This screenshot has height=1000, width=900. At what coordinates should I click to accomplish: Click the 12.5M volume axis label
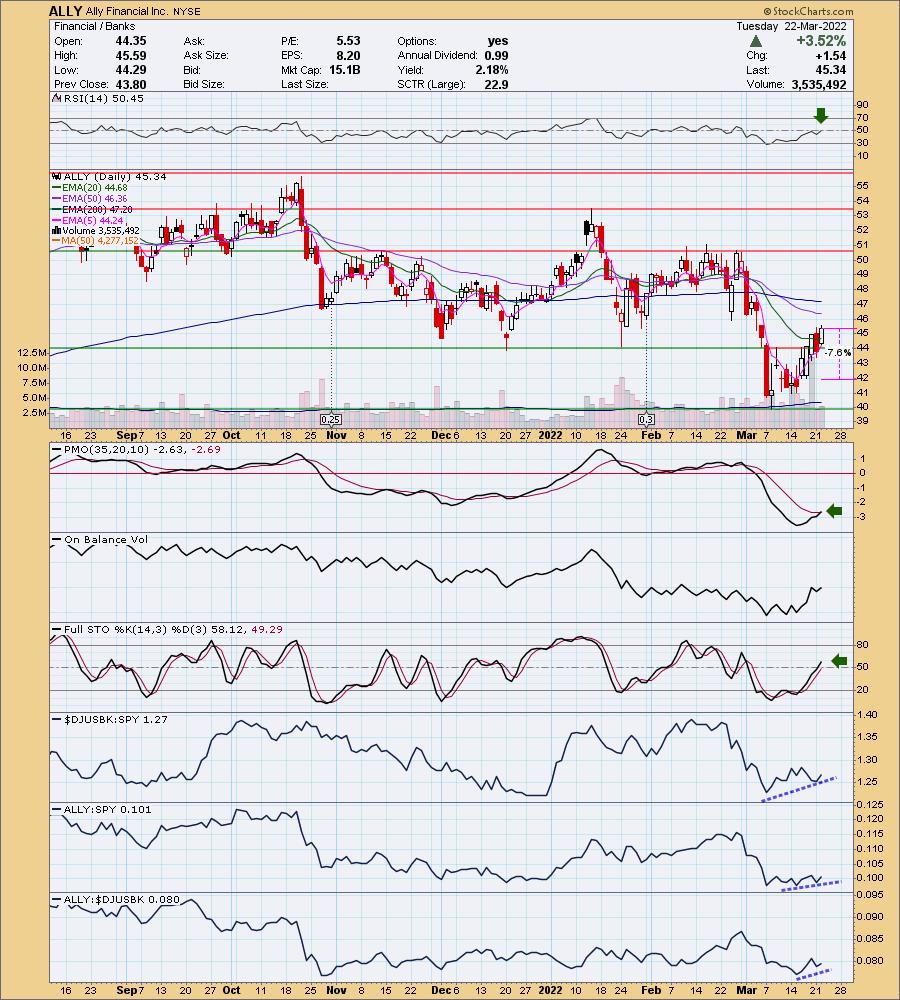pos(33,353)
